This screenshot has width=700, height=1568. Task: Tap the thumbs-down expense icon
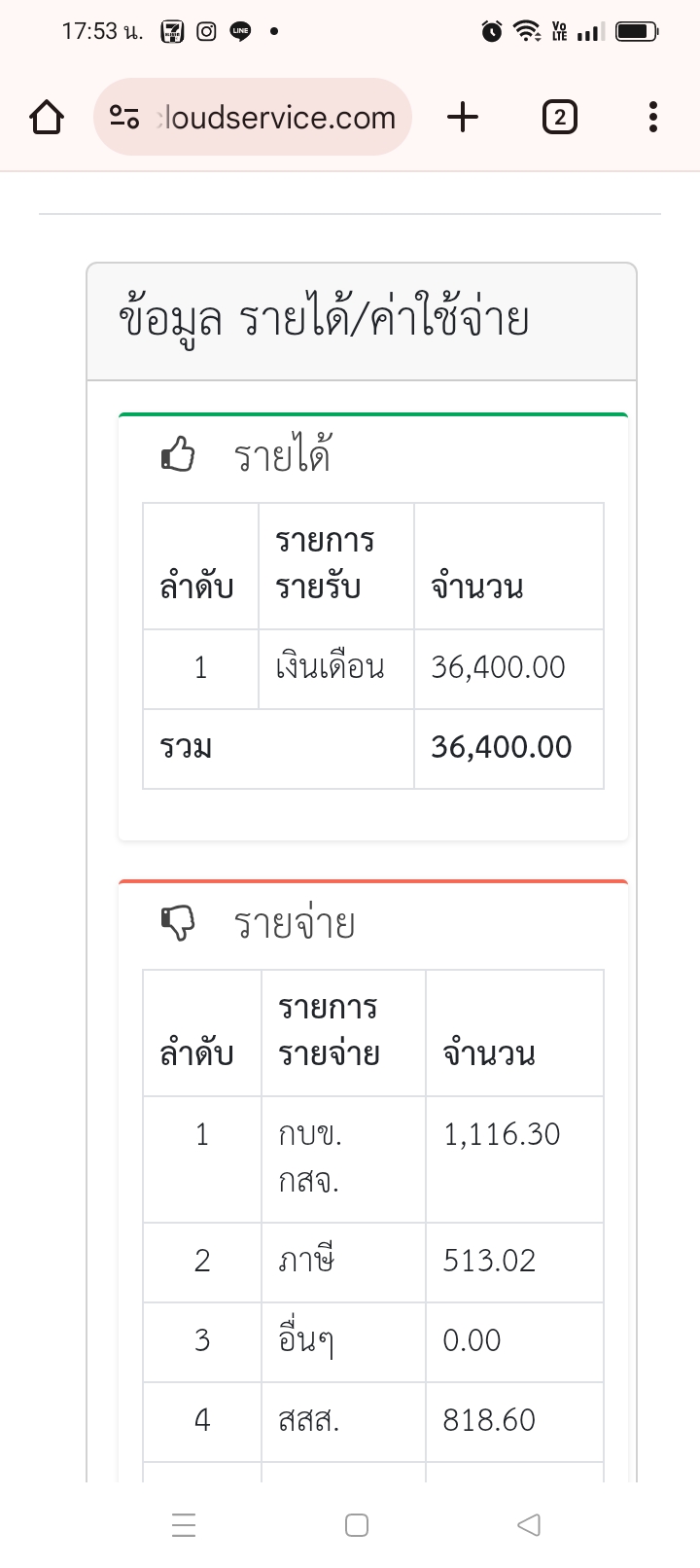click(178, 922)
